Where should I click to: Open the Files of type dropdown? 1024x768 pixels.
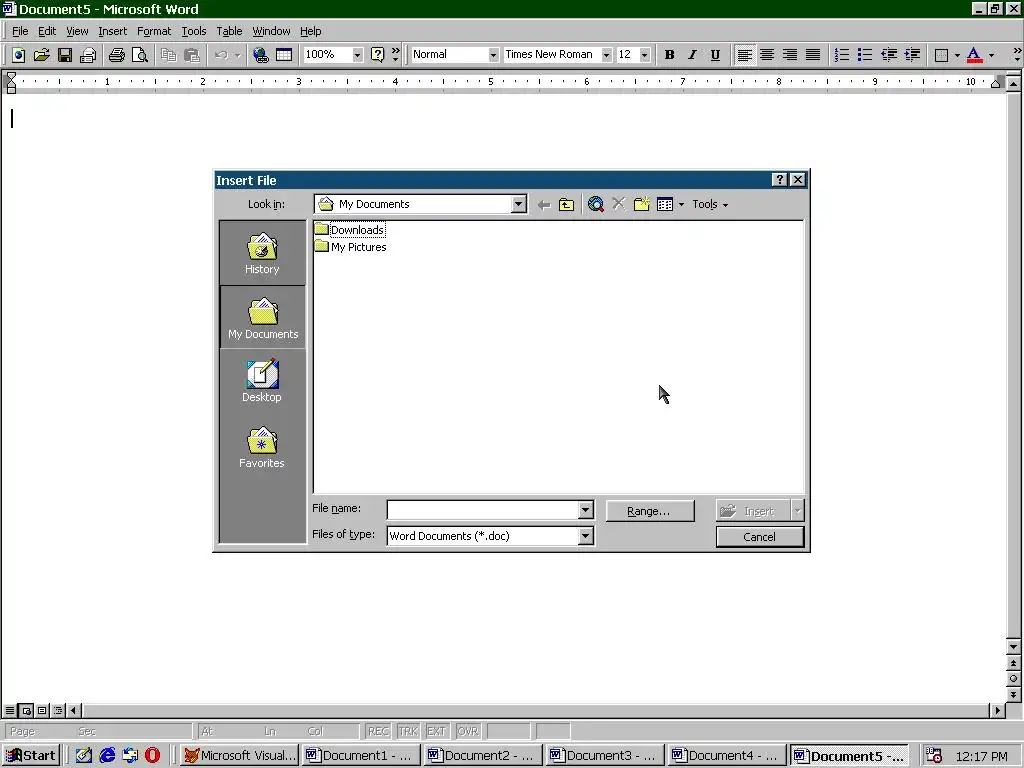point(586,536)
